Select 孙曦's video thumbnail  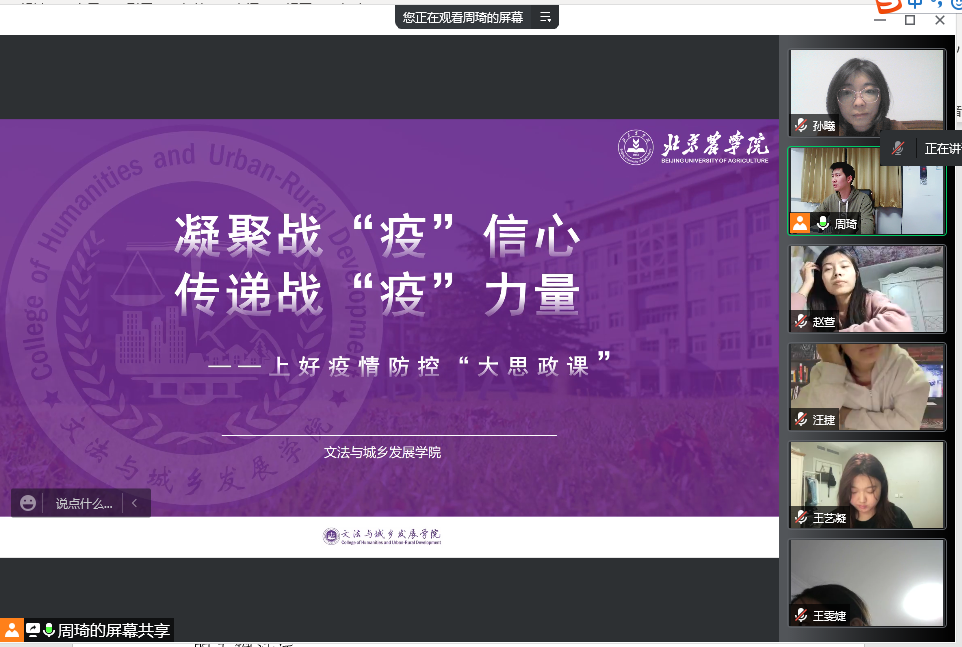[x=867, y=90]
